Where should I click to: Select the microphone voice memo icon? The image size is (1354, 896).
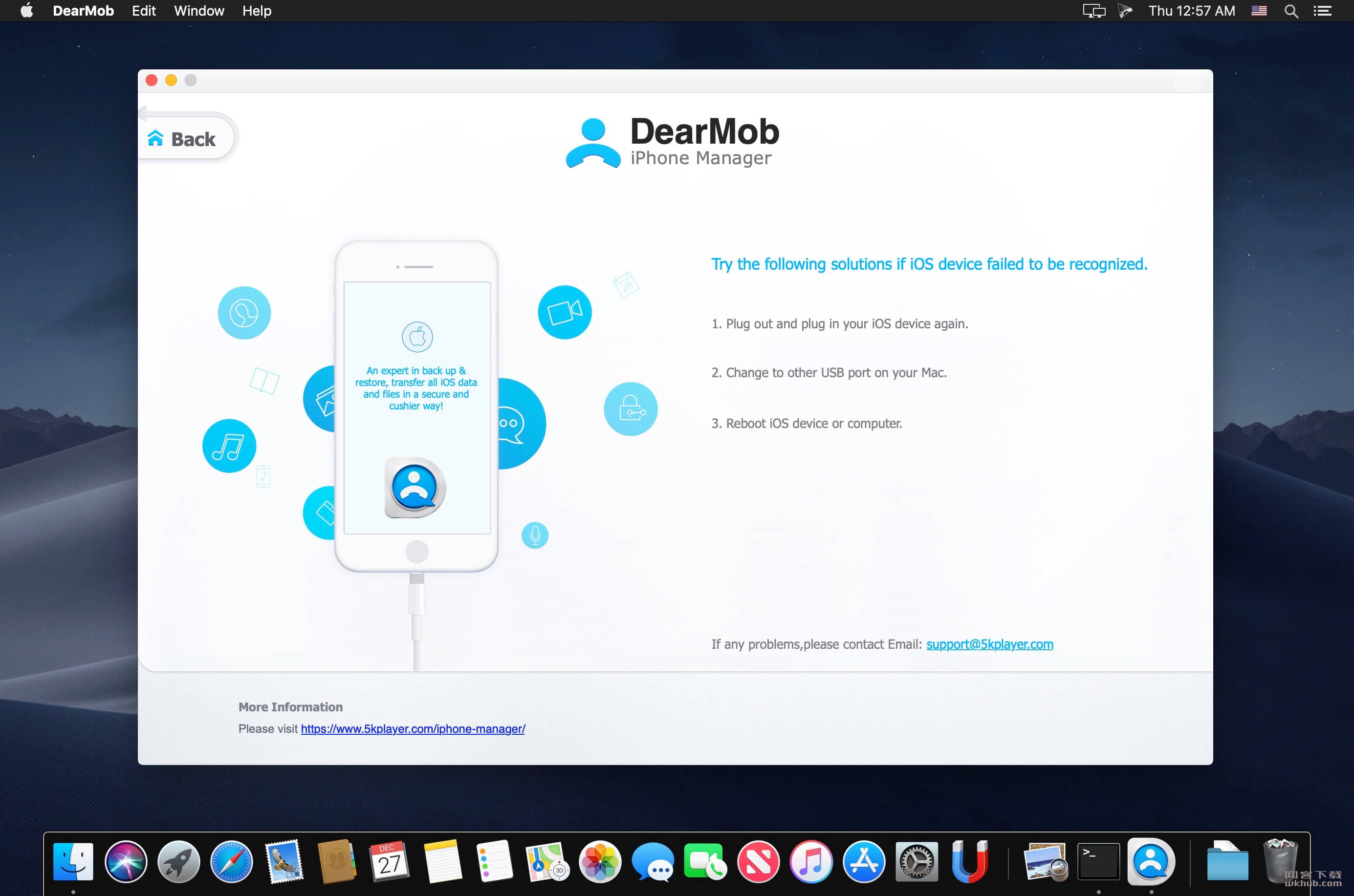(x=535, y=535)
